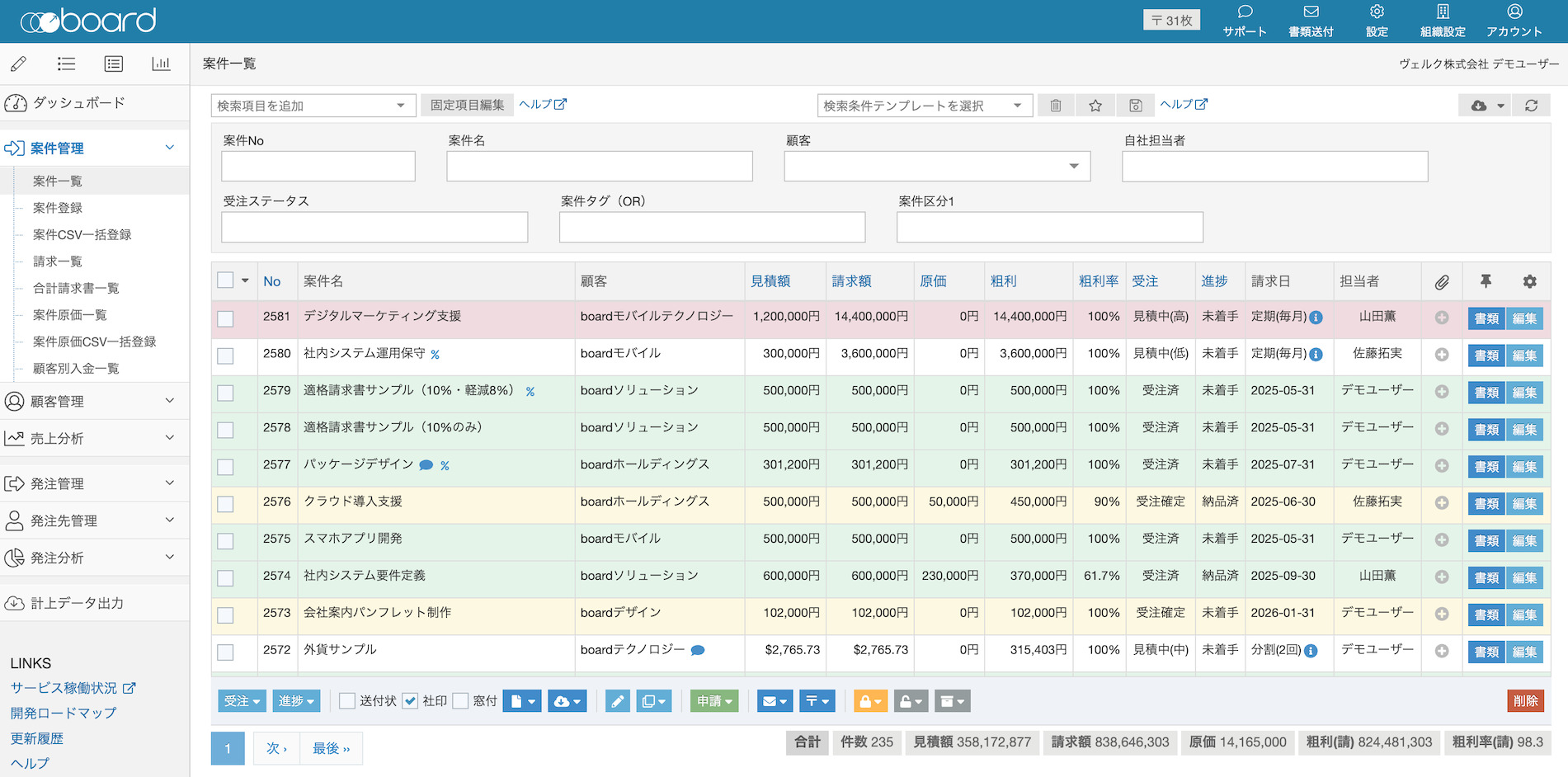Select the bar chart icon in sidebar top
1568x777 pixels.
coord(161,64)
